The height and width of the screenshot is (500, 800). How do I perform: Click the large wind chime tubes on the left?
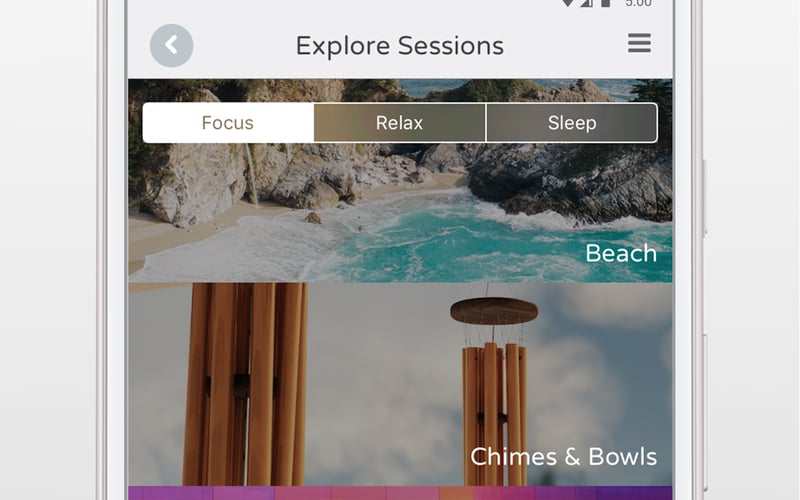[245, 384]
